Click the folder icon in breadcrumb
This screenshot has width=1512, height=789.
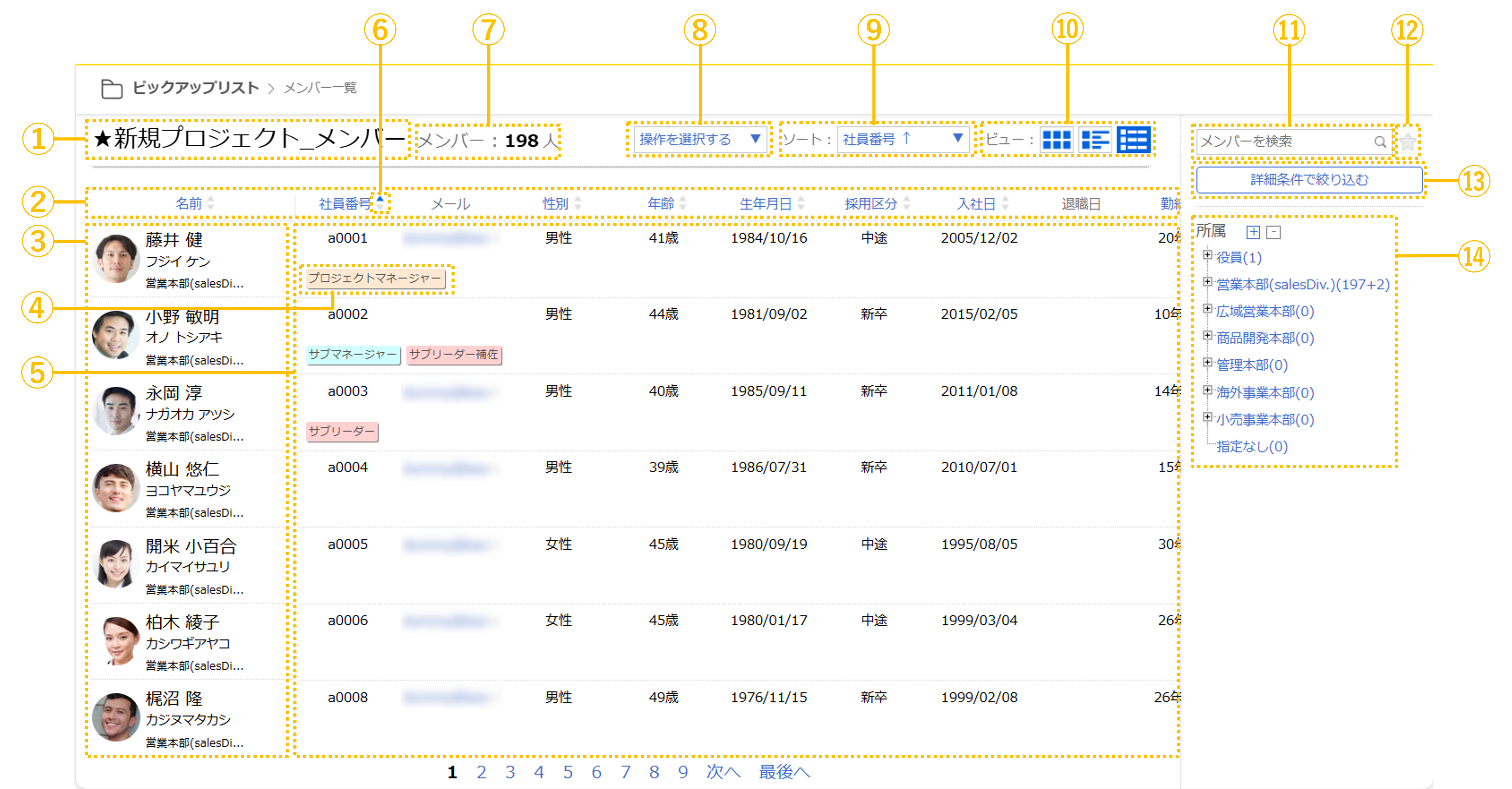point(111,89)
